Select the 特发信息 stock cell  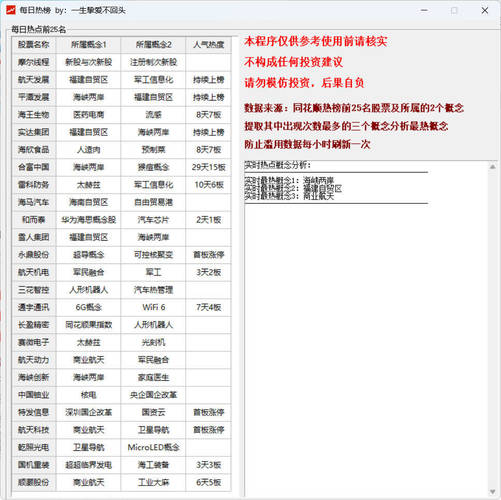pyautogui.click(x=34, y=412)
